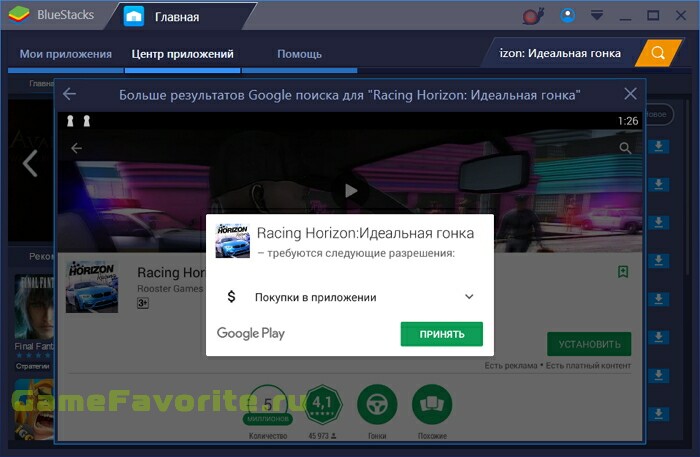Click the first download icon in right column

(x=658, y=146)
